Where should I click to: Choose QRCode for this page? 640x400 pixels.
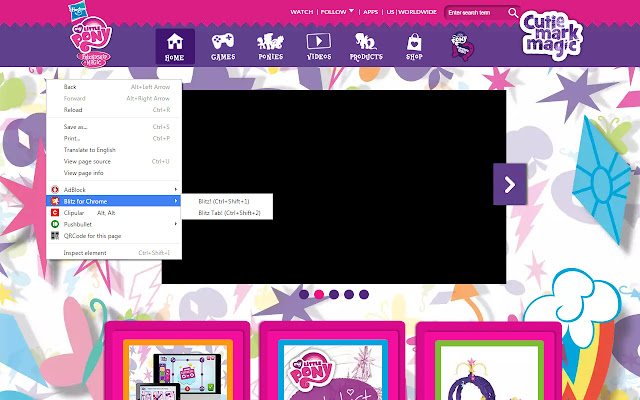(x=114, y=236)
